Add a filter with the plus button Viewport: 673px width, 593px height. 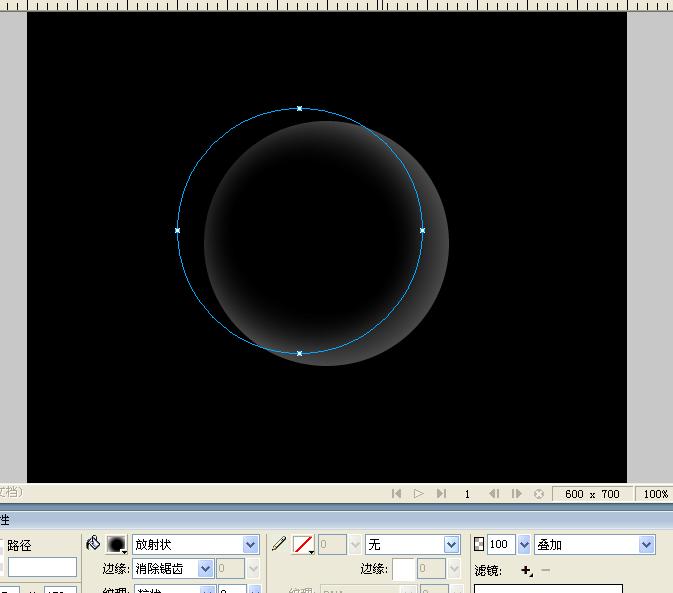pyautogui.click(x=526, y=570)
